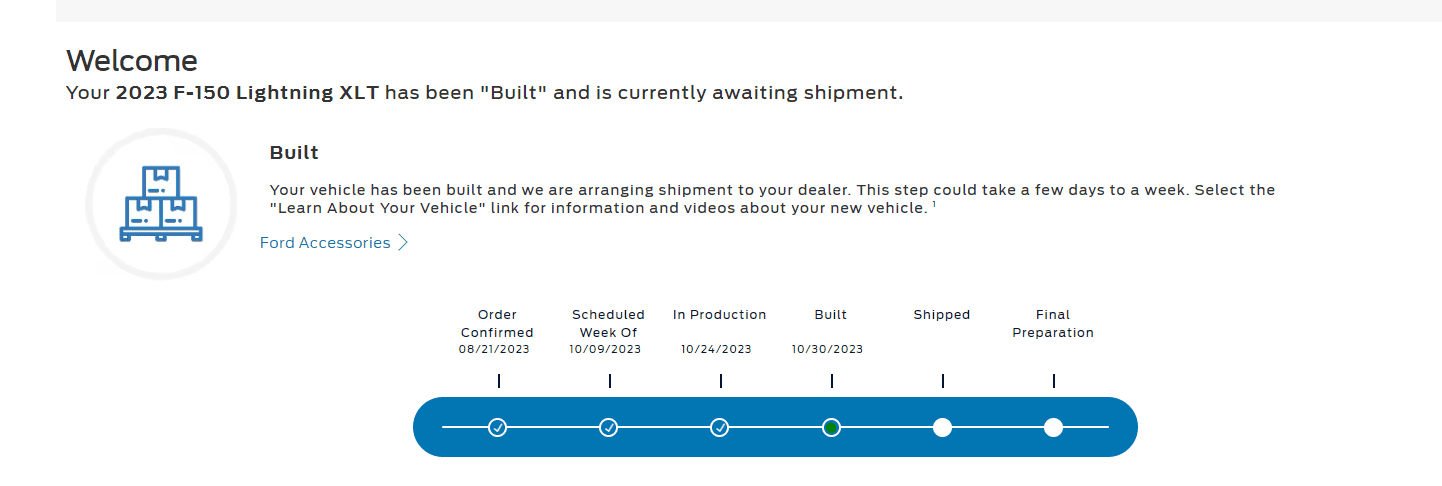Image resolution: width=1442 pixels, height=486 pixels.
Task: Click the Order Confirmed checkmark circle
Action: (x=498, y=428)
